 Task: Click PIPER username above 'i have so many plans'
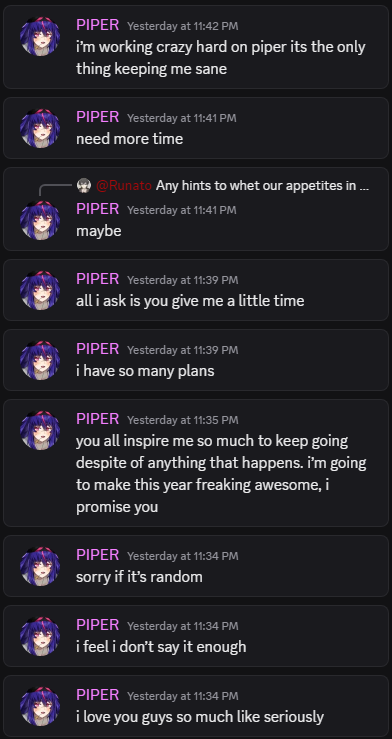[x=98, y=349]
